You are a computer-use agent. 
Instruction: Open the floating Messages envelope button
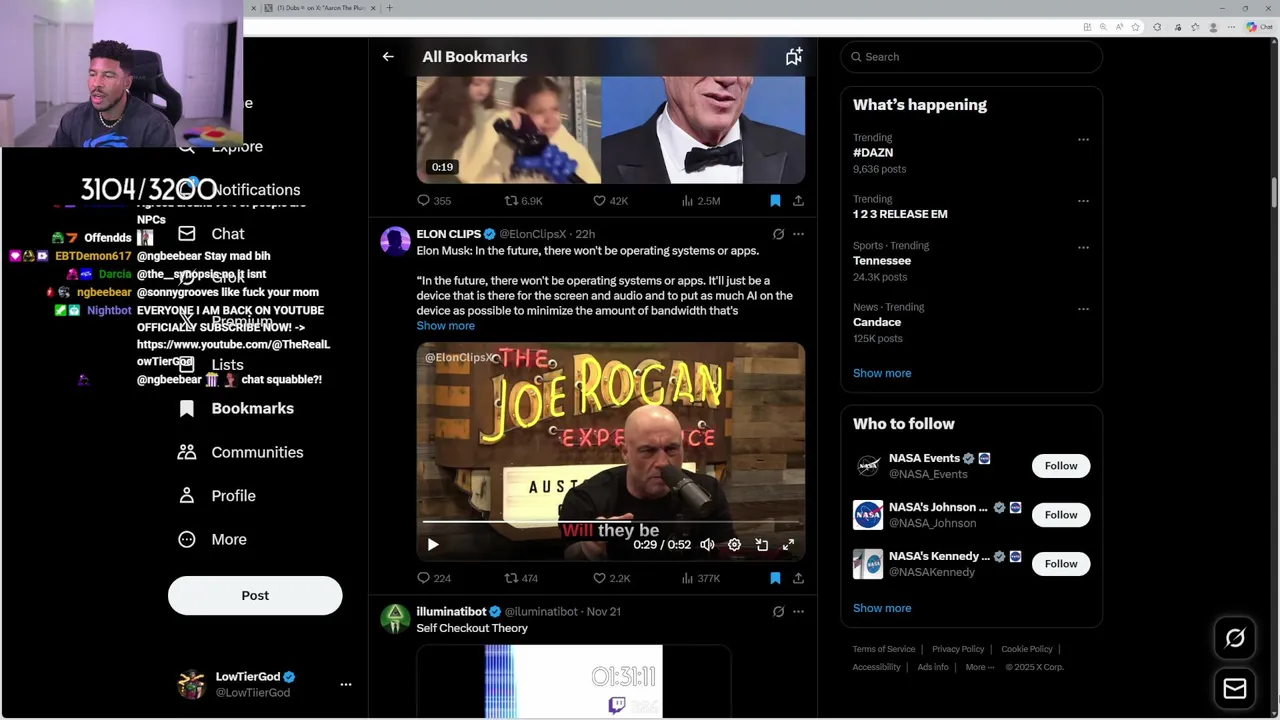tap(1235, 688)
